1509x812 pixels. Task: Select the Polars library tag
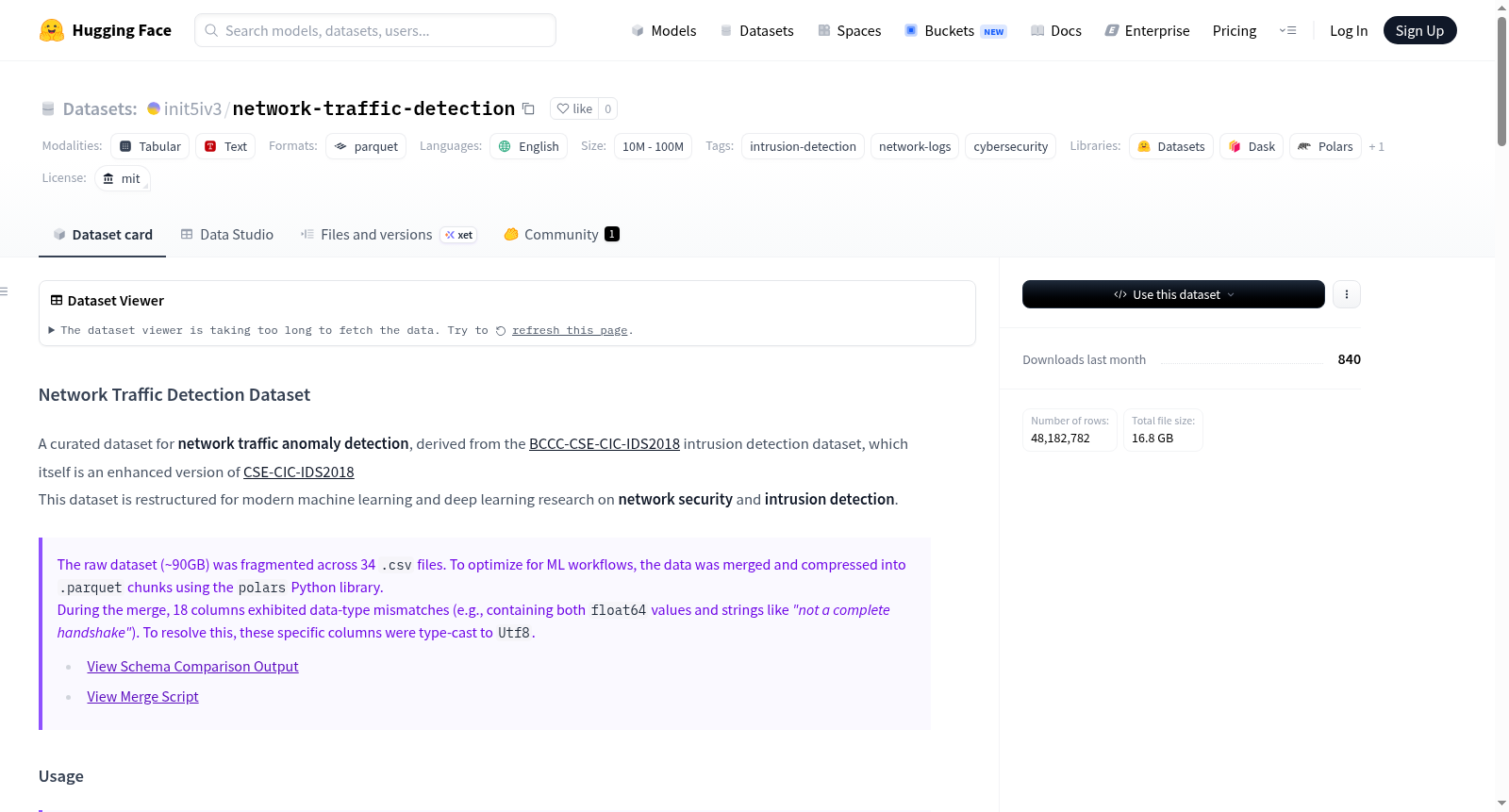[1325, 146]
